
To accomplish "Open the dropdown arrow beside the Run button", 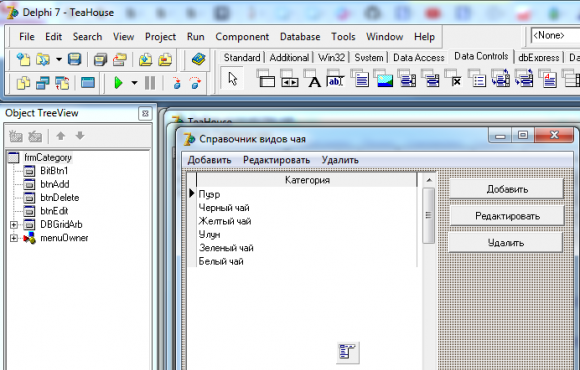I will pyautogui.click(x=134, y=83).
